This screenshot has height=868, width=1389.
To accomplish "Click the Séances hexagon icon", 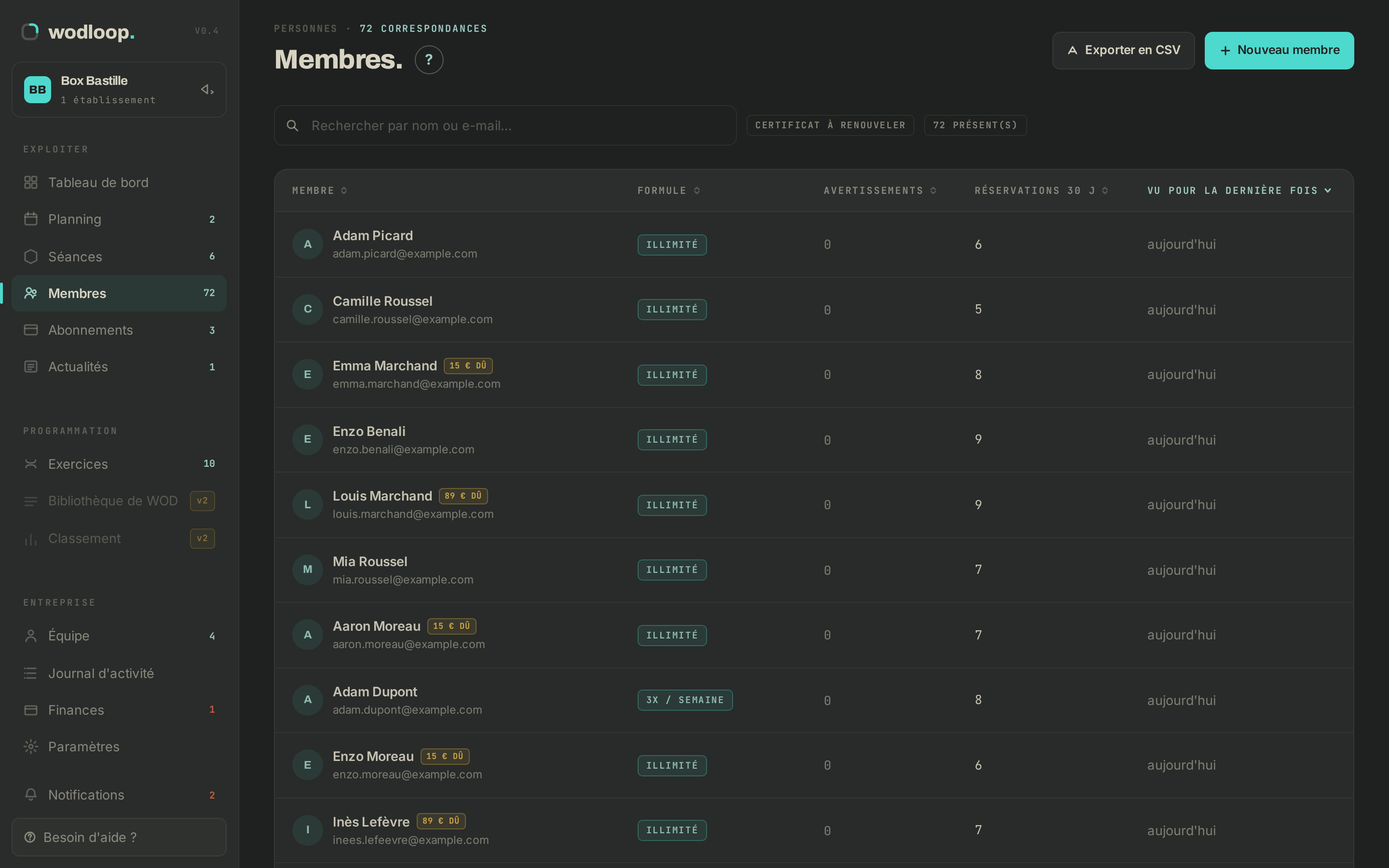I will [31, 257].
